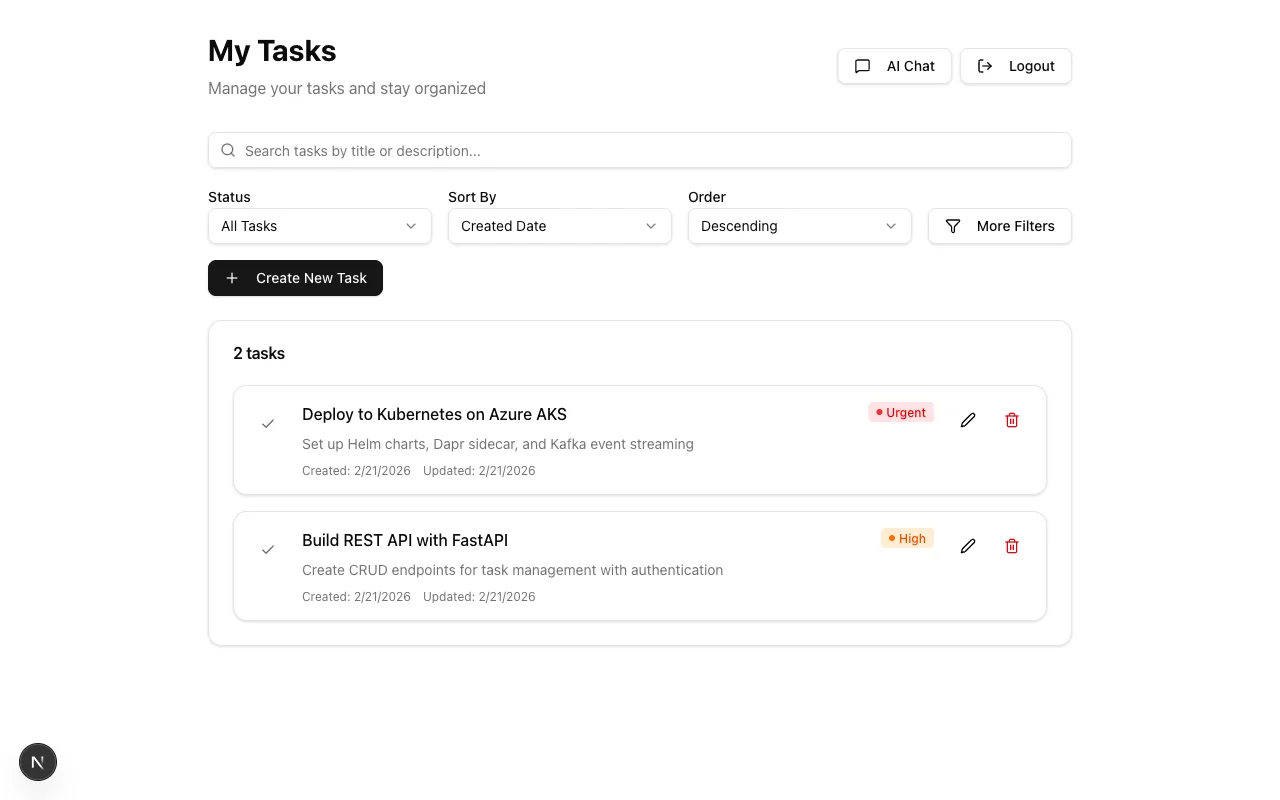The height and width of the screenshot is (800, 1280).
Task: Open the AI Chat panel
Action: 894,66
